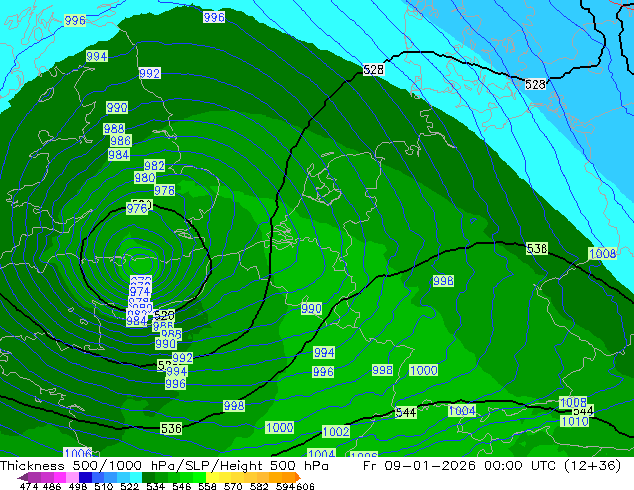Click the legend value '558'
Image resolution: width=634 pixels, height=490 pixels.
click(x=207, y=486)
